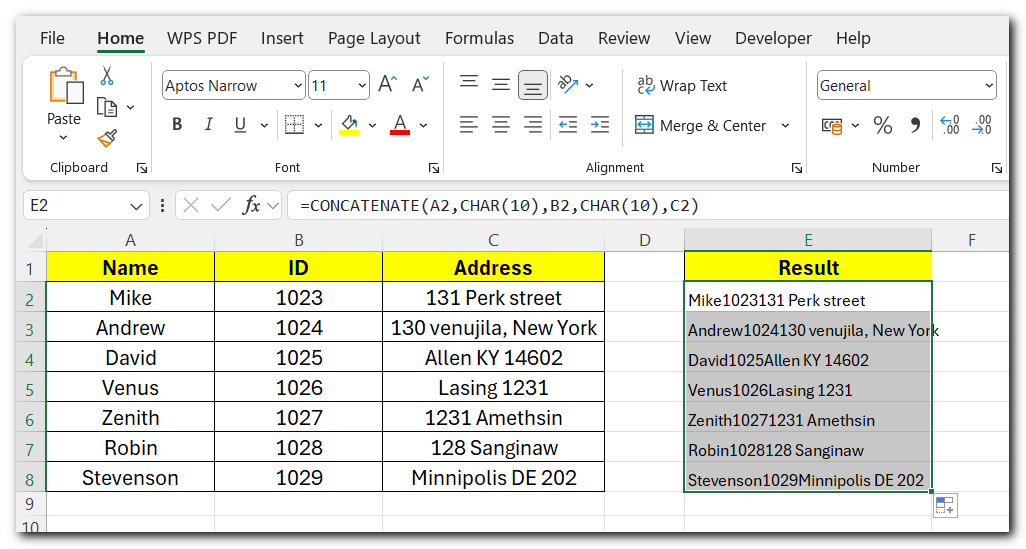This screenshot has width=1026, height=549.
Task: Click the Copy icon
Action: 107,107
